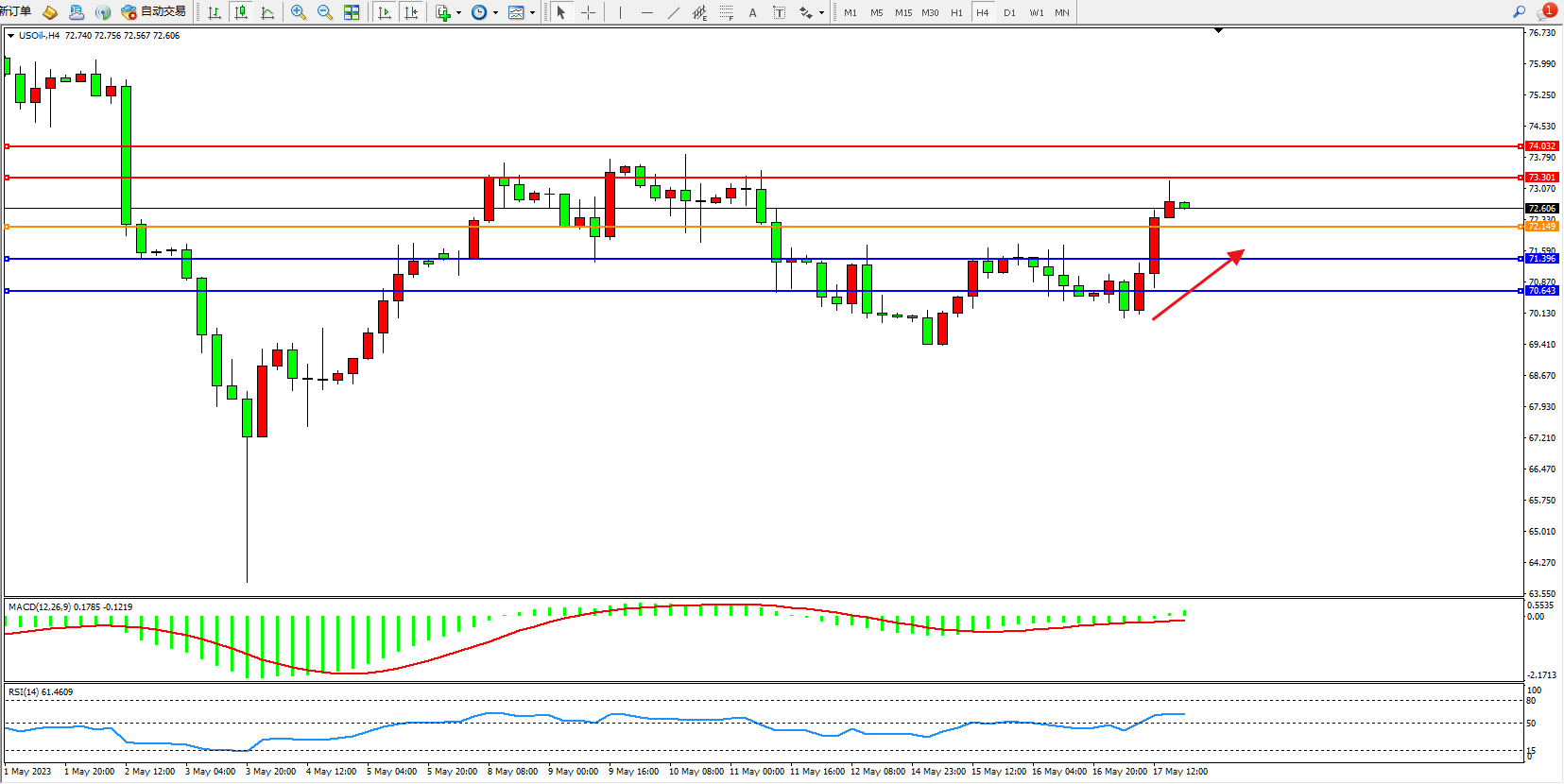Toggle candlestick chart display mode

[241, 12]
